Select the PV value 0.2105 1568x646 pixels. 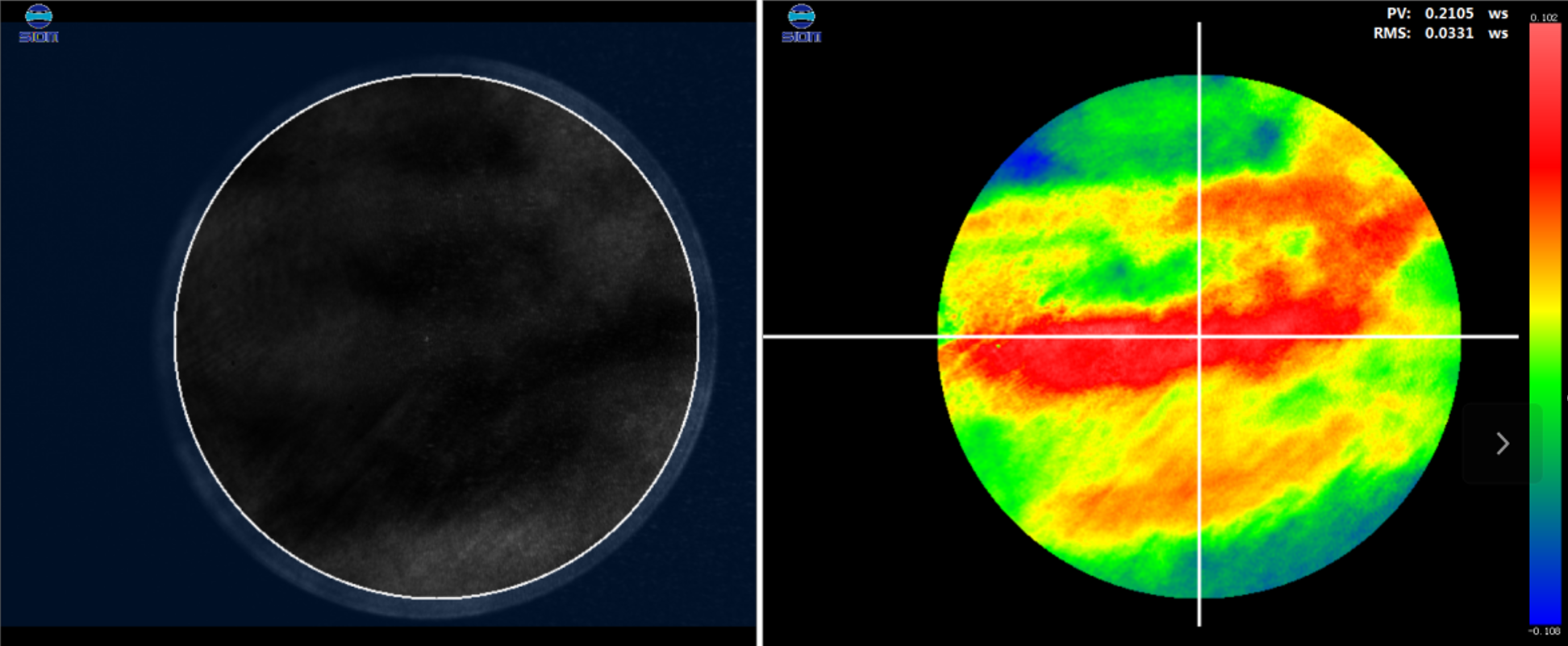coord(1449,14)
